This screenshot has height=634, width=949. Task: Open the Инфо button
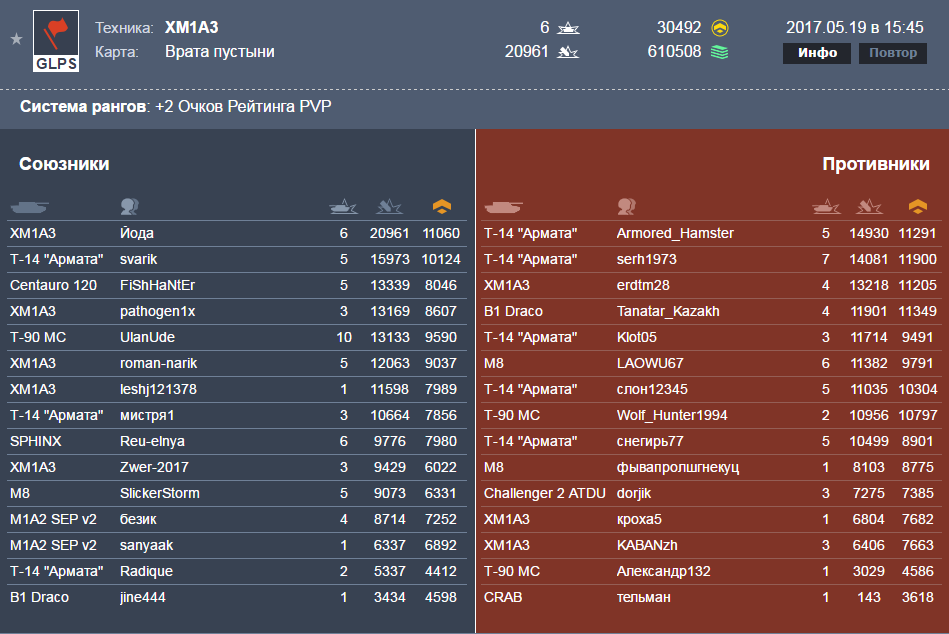point(817,53)
